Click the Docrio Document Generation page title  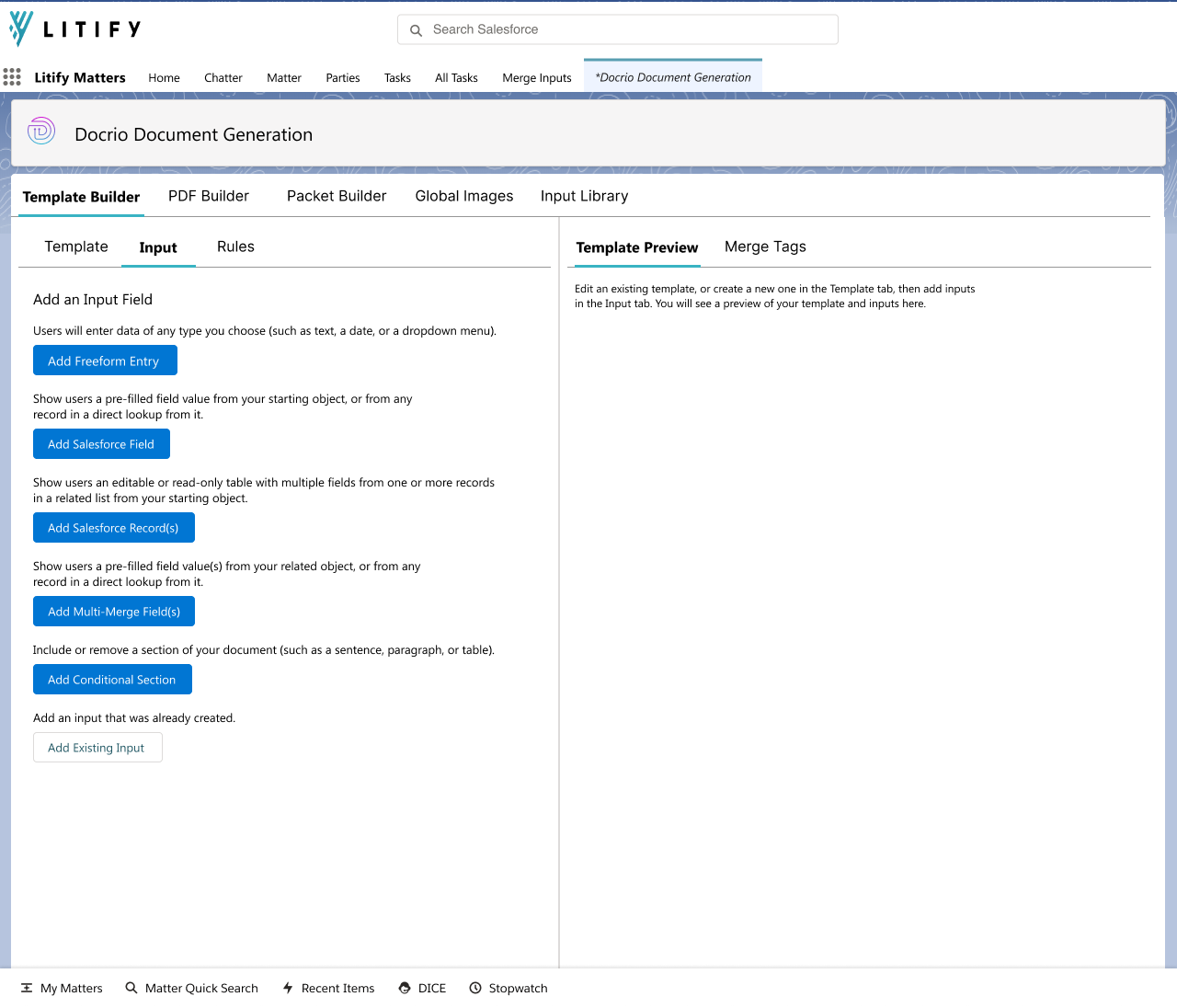click(x=194, y=134)
